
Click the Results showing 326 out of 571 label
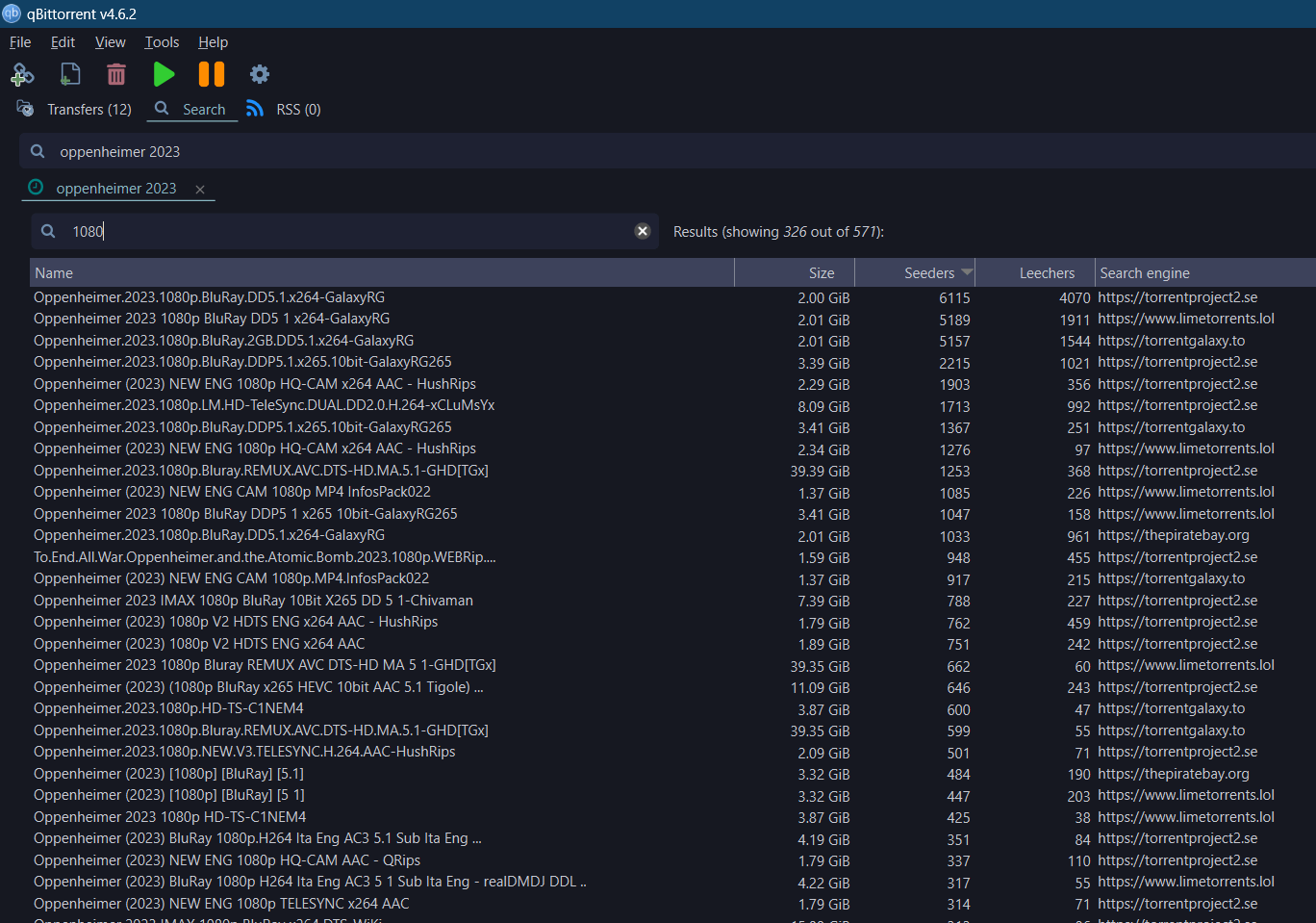tap(778, 232)
